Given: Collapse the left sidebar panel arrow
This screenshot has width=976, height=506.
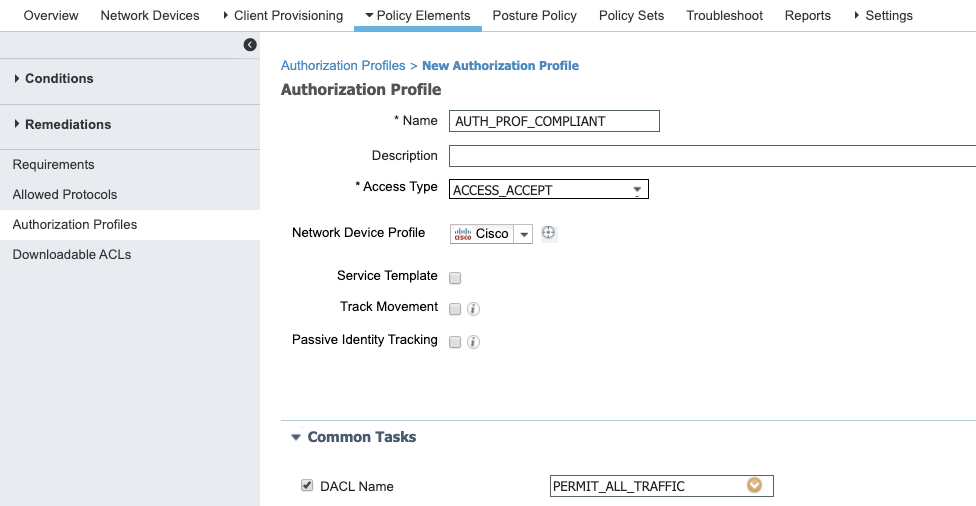Looking at the screenshot, I should 250,45.
